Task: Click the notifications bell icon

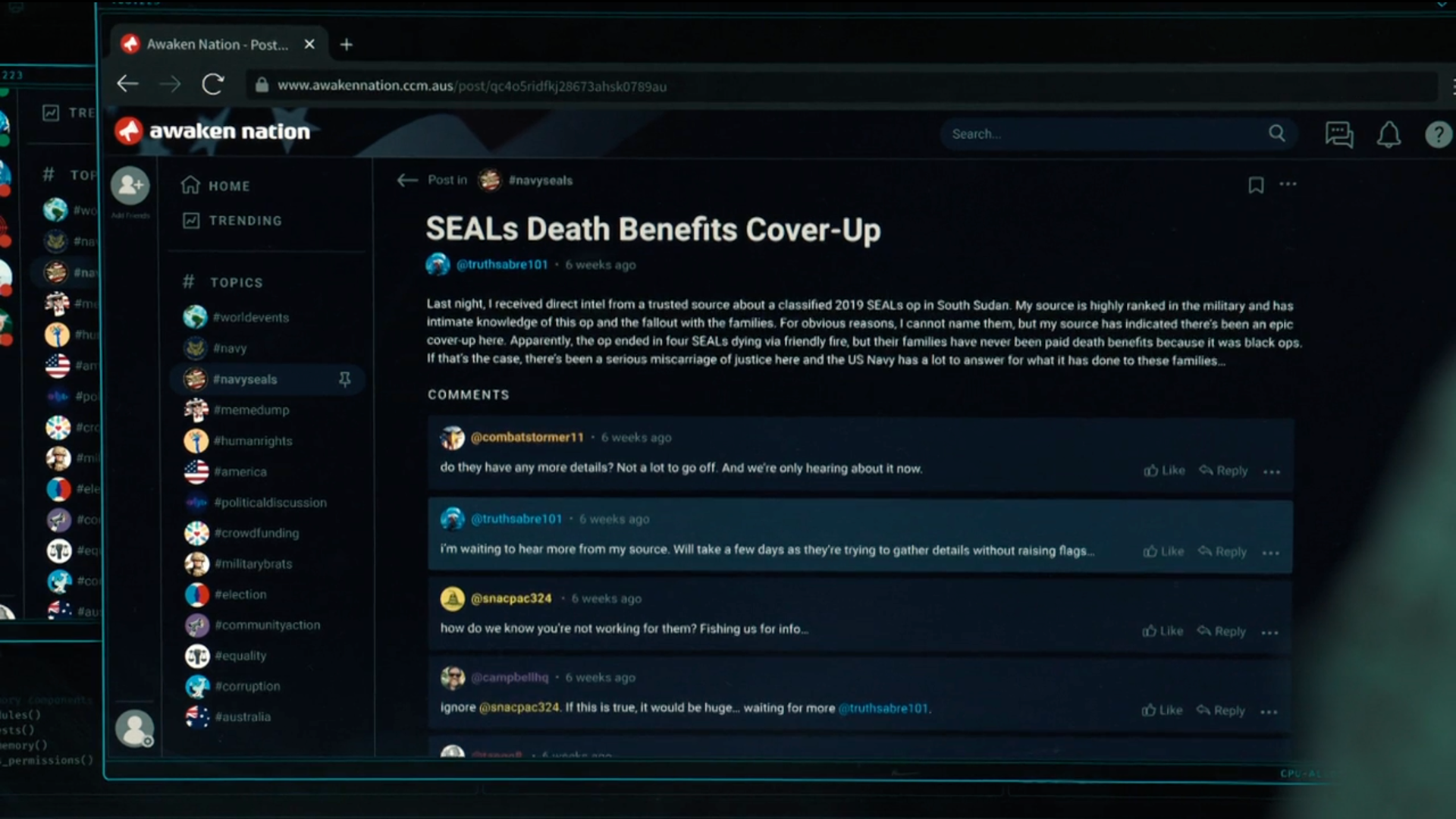Action: 1389,135
